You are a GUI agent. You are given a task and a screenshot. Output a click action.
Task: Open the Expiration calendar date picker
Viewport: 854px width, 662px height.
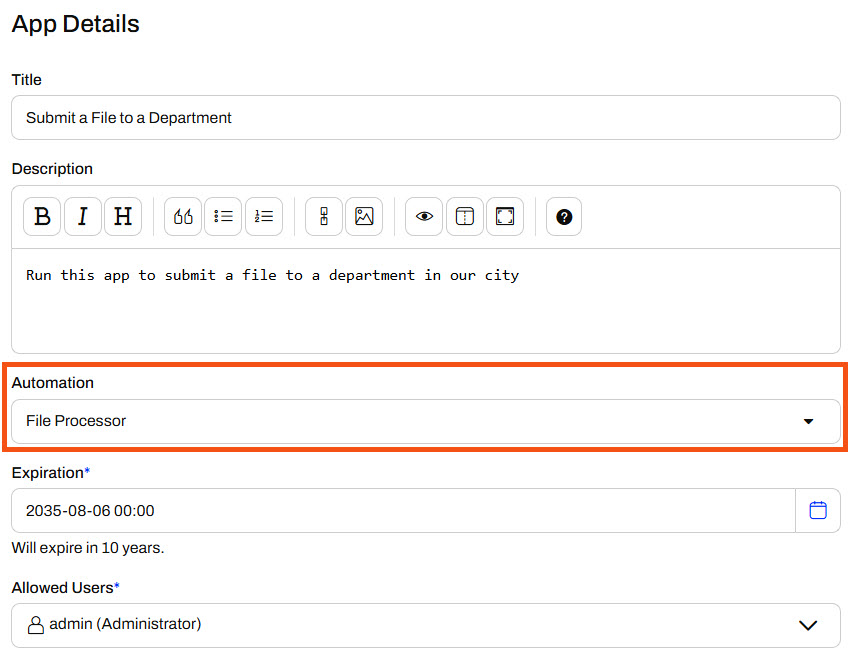click(x=818, y=511)
